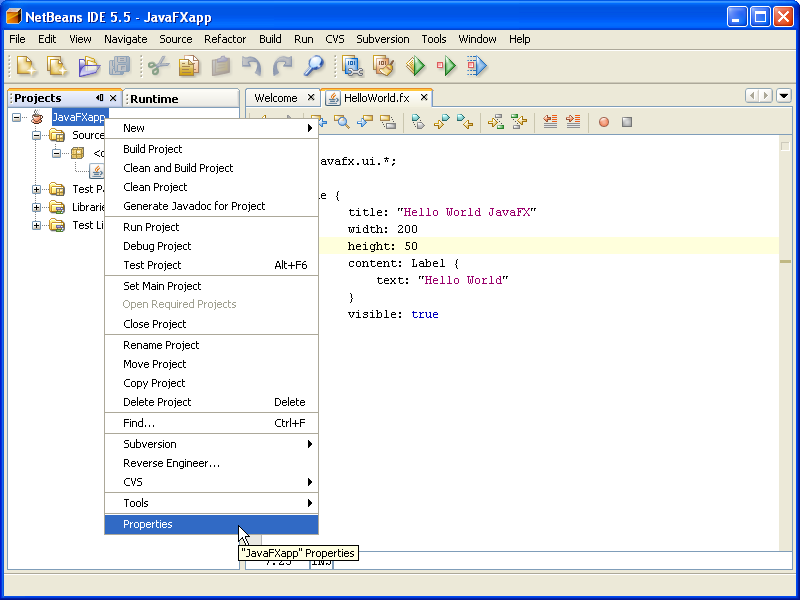Choose Properties from the context menu
Viewport: 800px width, 600px height.
pos(148,524)
